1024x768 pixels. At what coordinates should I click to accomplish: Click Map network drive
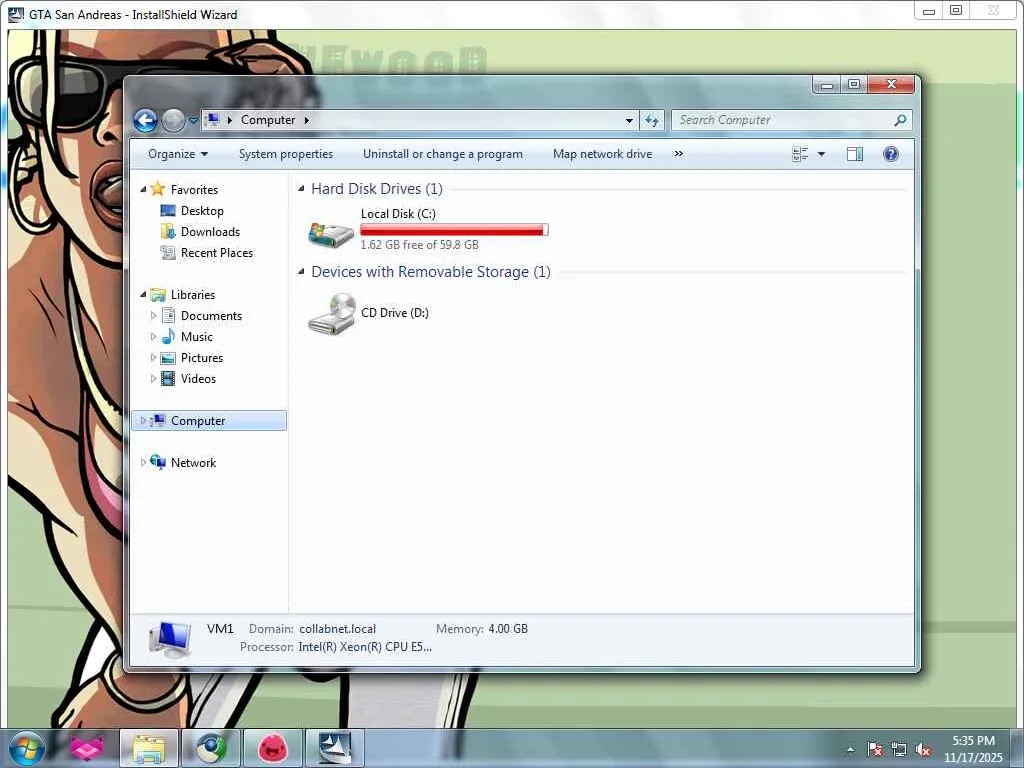(602, 154)
